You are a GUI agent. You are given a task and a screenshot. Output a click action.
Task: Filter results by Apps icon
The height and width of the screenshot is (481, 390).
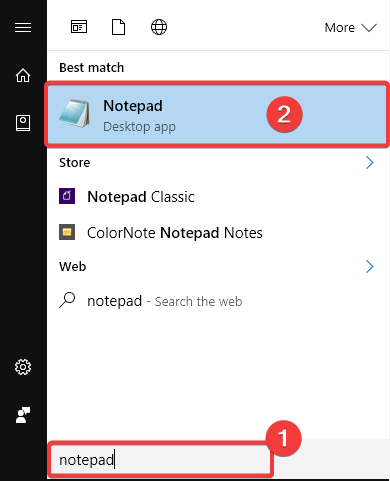[79, 27]
